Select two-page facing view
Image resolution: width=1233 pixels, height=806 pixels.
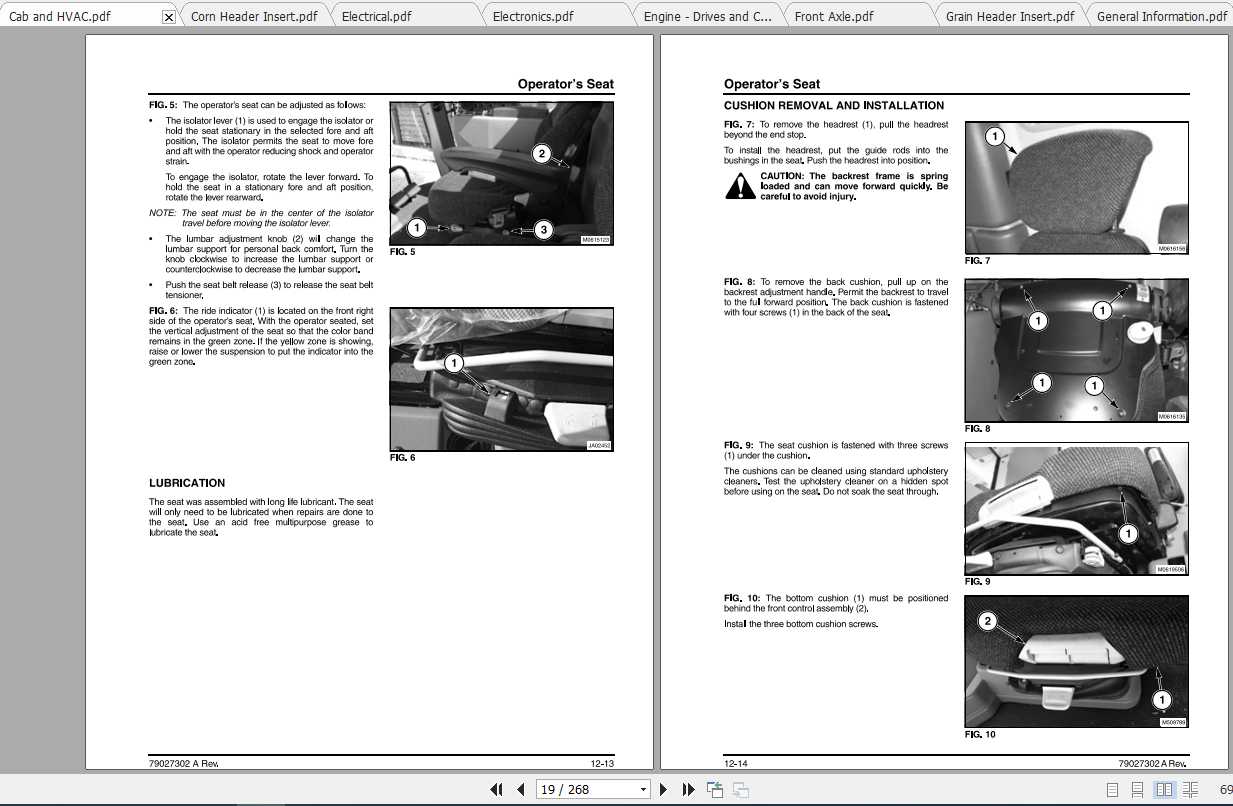[1164, 790]
